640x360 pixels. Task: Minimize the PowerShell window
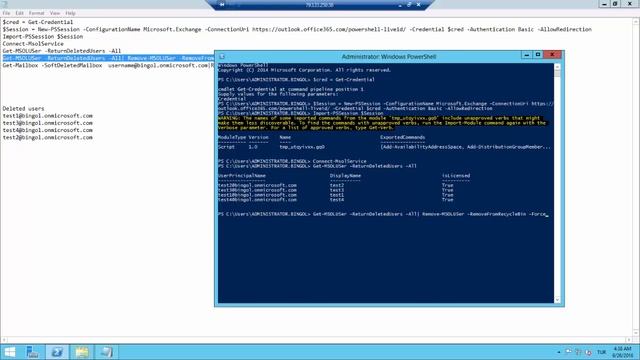pos(527,55)
